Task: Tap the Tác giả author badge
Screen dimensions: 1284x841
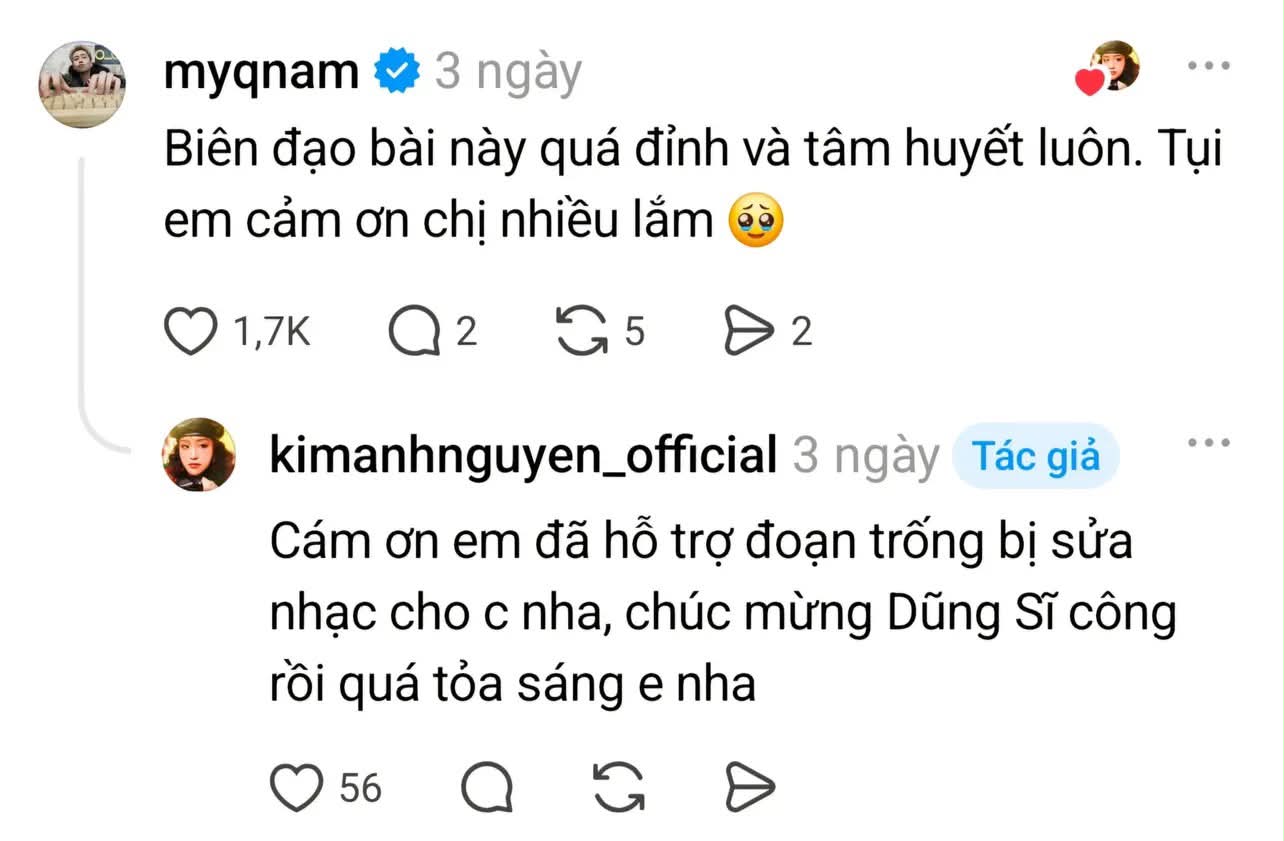Action: [1036, 457]
